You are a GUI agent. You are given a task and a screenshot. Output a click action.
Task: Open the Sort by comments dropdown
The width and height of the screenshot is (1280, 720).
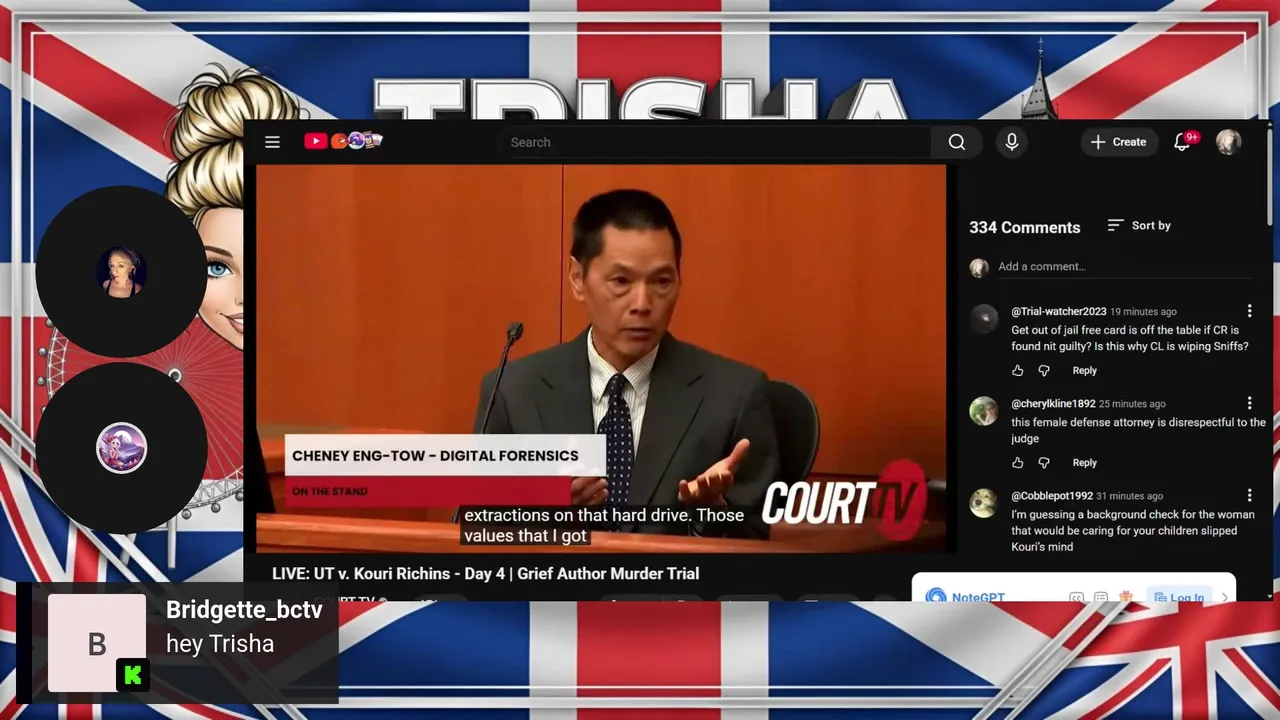pyautogui.click(x=1139, y=226)
